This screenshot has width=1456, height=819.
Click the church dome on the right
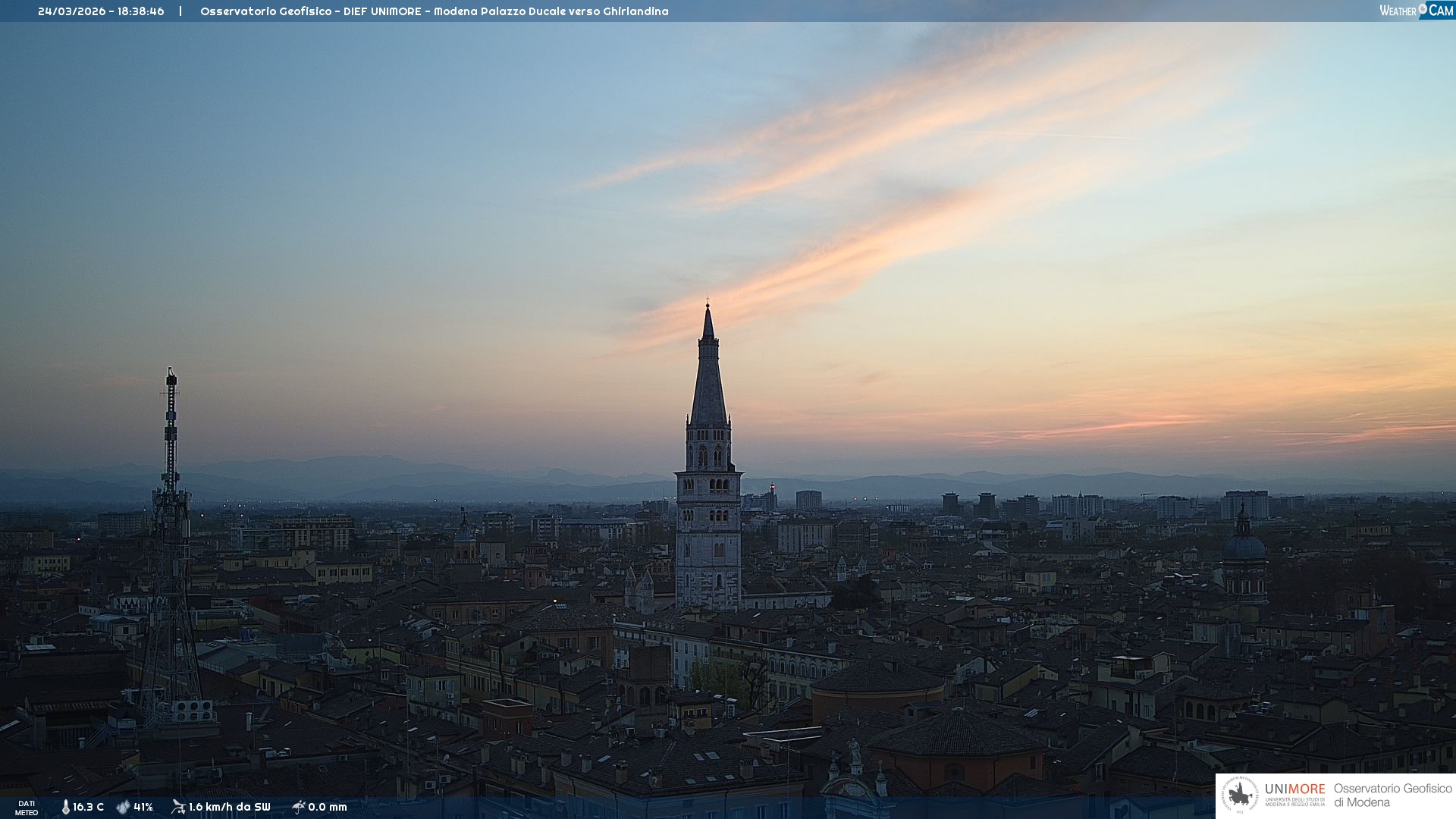pyautogui.click(x=1244, y=546)
